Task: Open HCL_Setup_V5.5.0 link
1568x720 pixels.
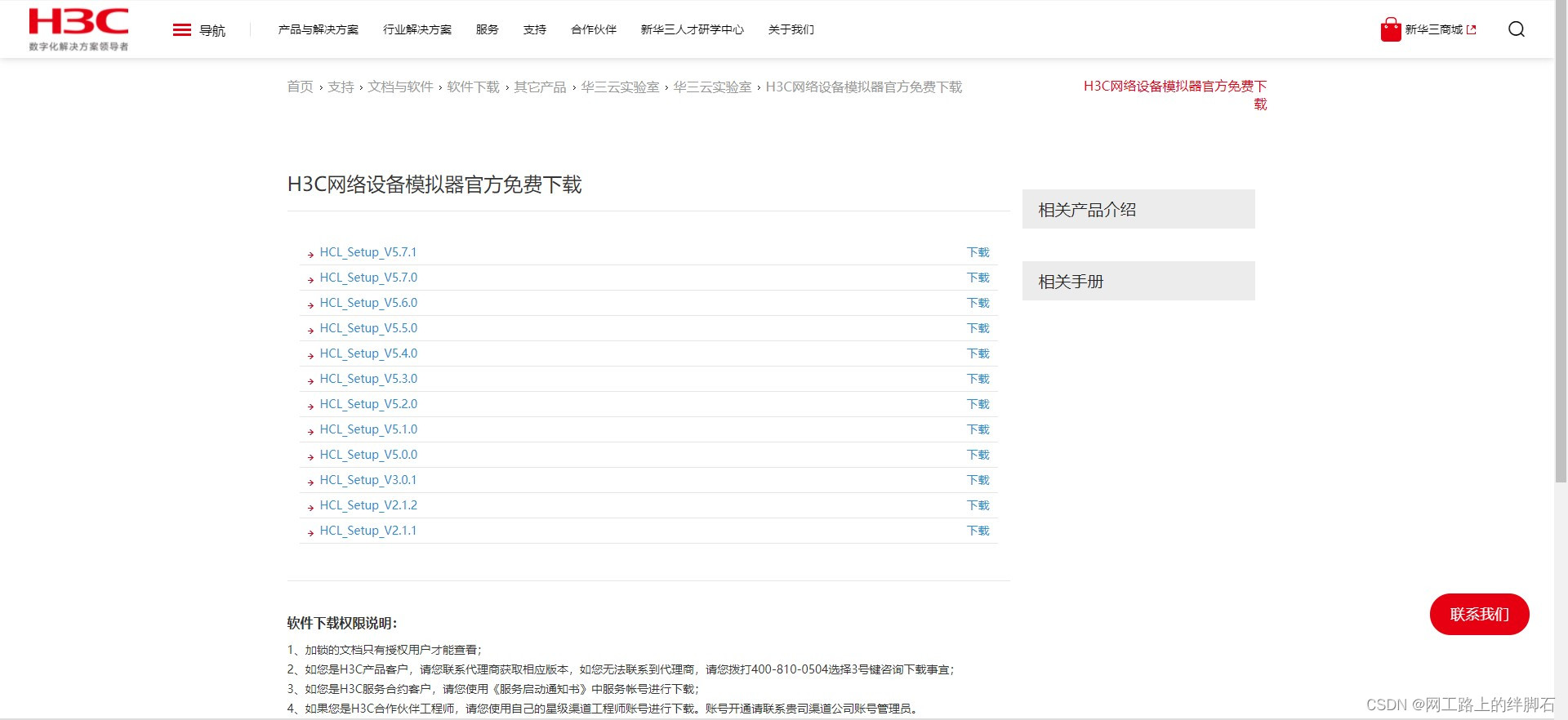Action: 368,328
